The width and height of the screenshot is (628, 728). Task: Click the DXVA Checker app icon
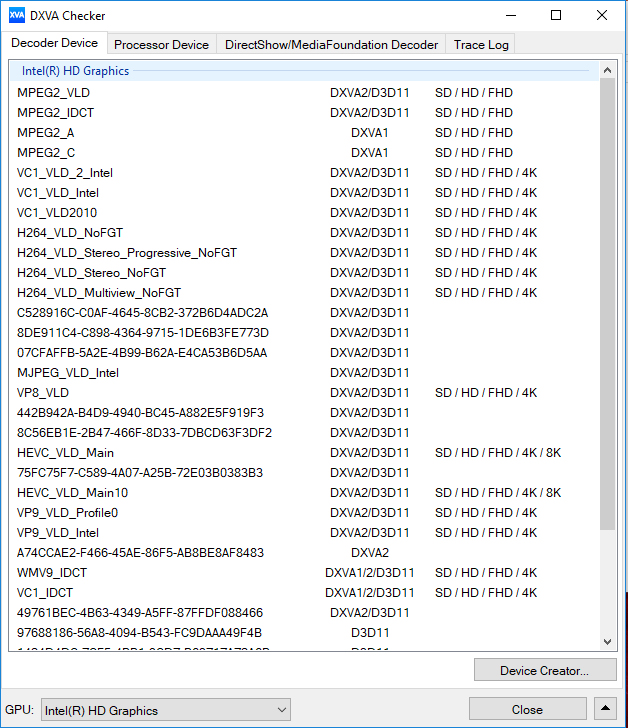point(17,15)
